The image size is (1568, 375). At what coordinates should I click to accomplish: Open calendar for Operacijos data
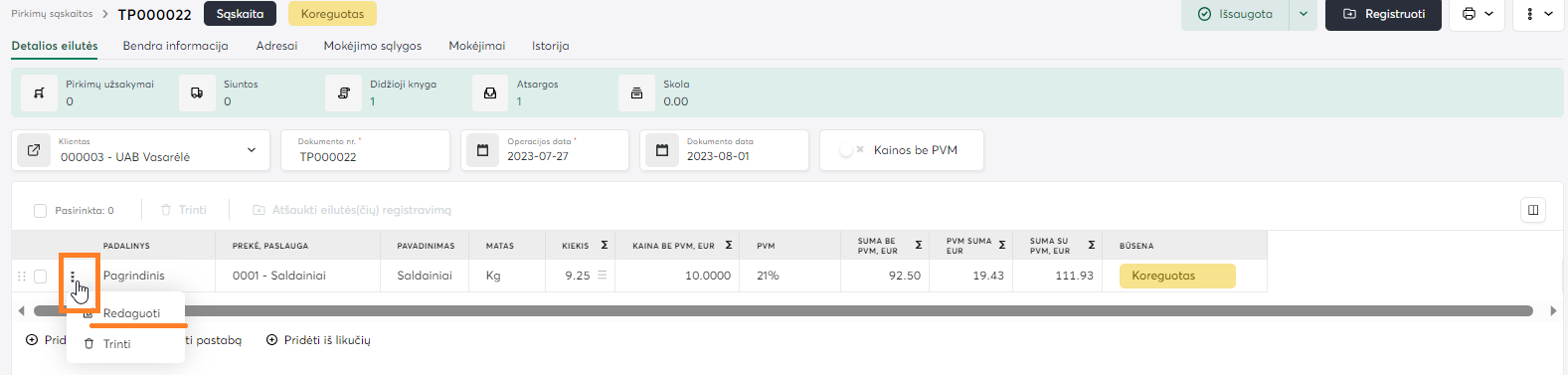pos(482,150)
